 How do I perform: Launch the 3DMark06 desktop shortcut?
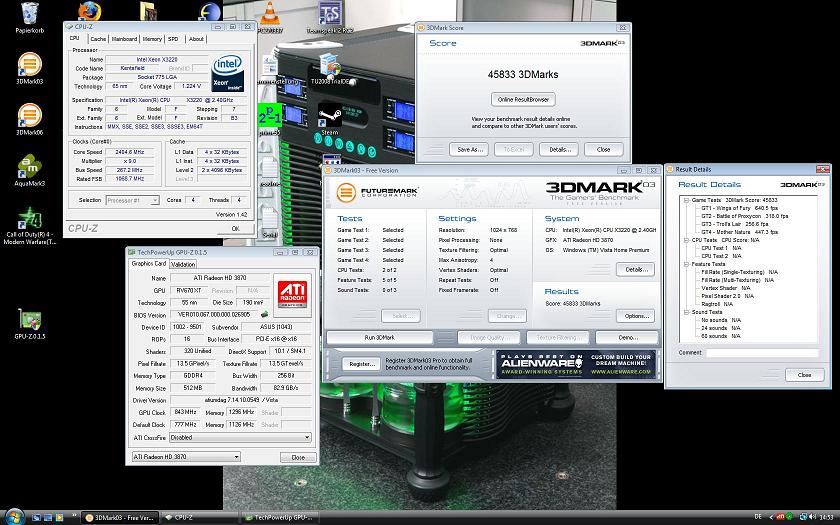click(x=29, y=119)
